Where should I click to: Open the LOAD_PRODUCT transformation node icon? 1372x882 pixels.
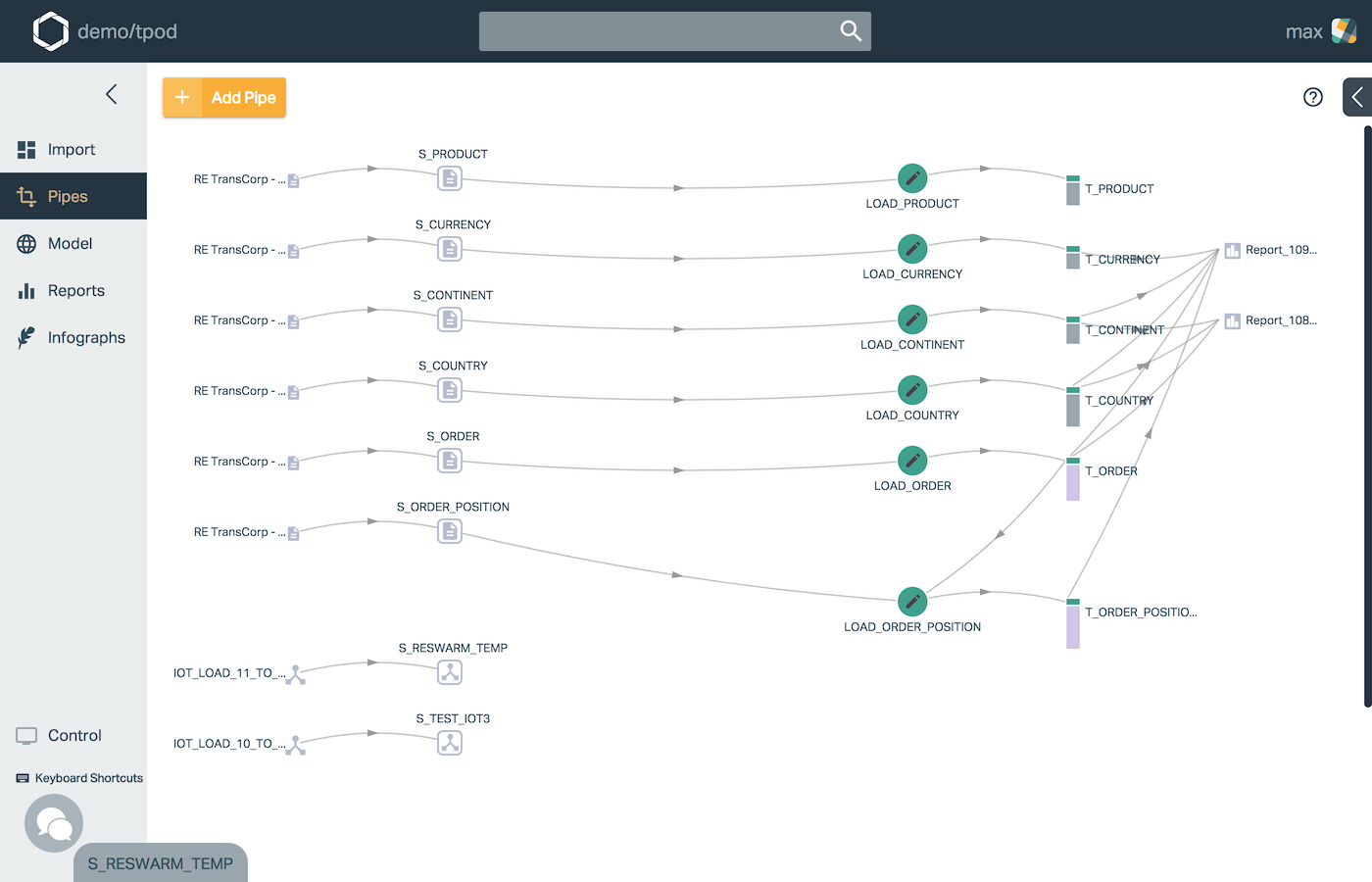coord(912,178)
